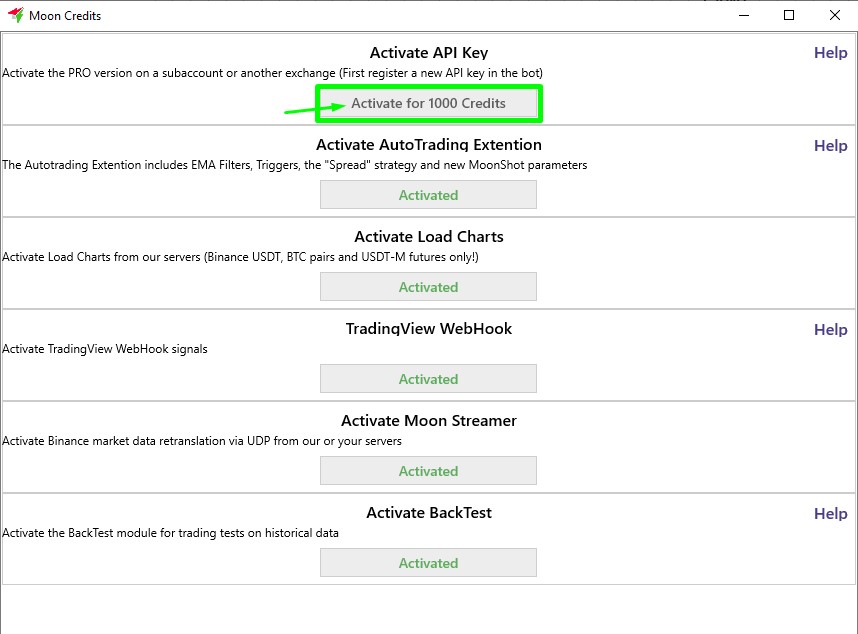
Task: Click Activated button under TradingView WebHook
Action: pos(428,379)
